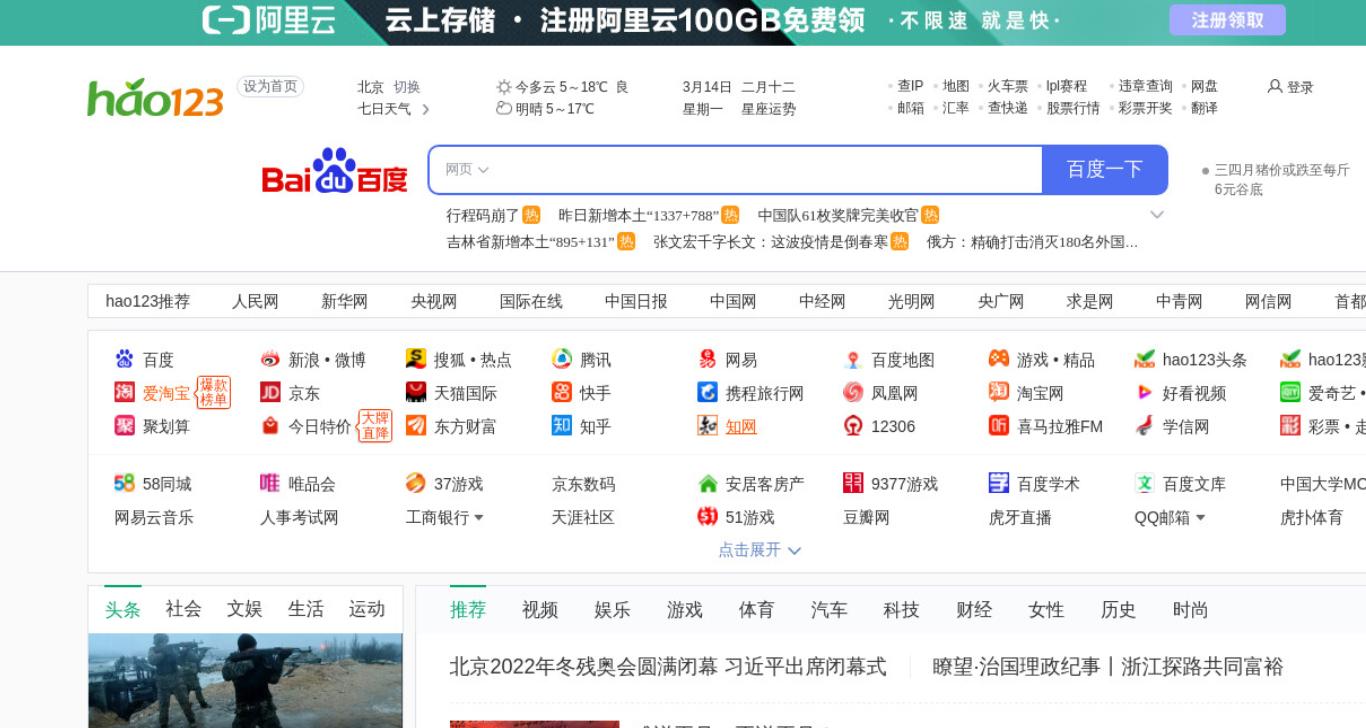The height and width of the screenshot is (728, 1366).
Task: Click the 爱淘宝 icon
Action: (x=124, y=392)
